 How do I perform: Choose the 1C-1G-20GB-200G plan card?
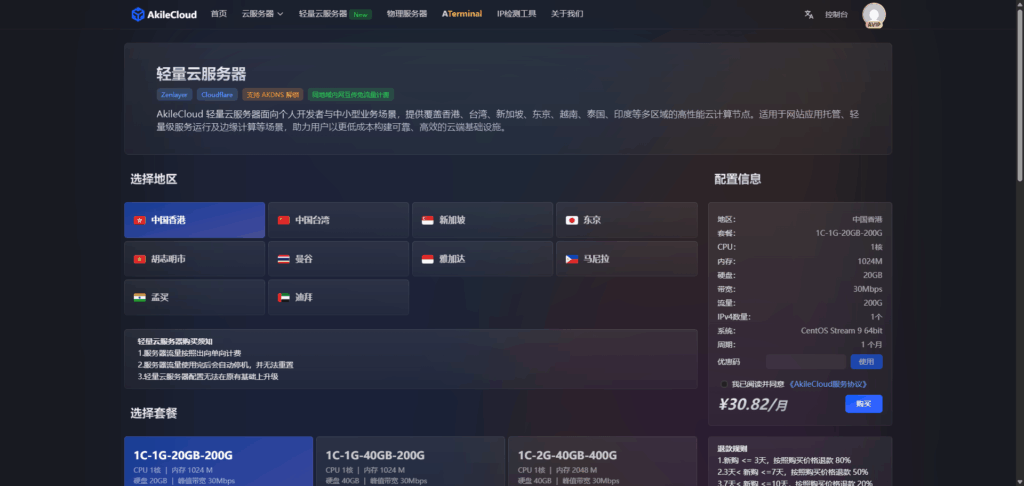pos(218,461)
